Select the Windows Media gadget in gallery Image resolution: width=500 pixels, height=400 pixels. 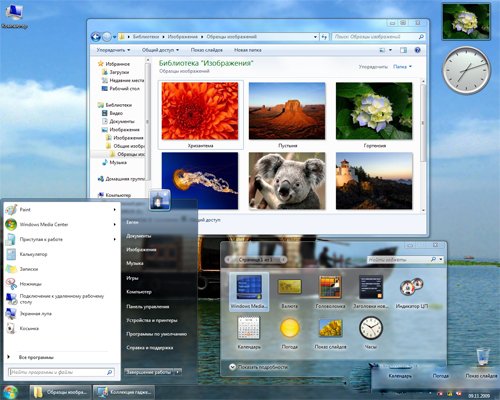coord(249,292)
